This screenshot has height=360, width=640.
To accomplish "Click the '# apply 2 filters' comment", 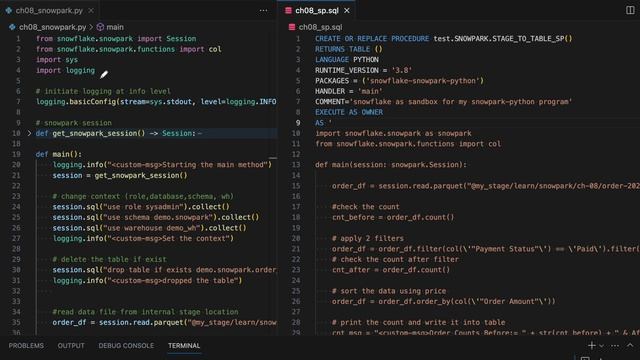I will tap(368, 239).
